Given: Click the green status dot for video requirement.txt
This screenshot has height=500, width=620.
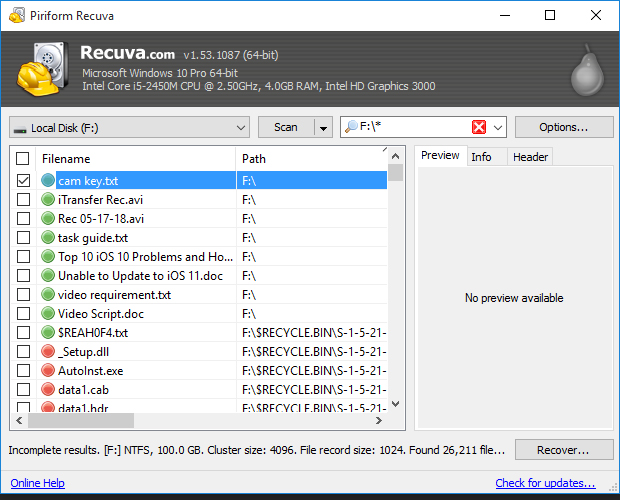Looking at the screenshot, I should [48, 294].
